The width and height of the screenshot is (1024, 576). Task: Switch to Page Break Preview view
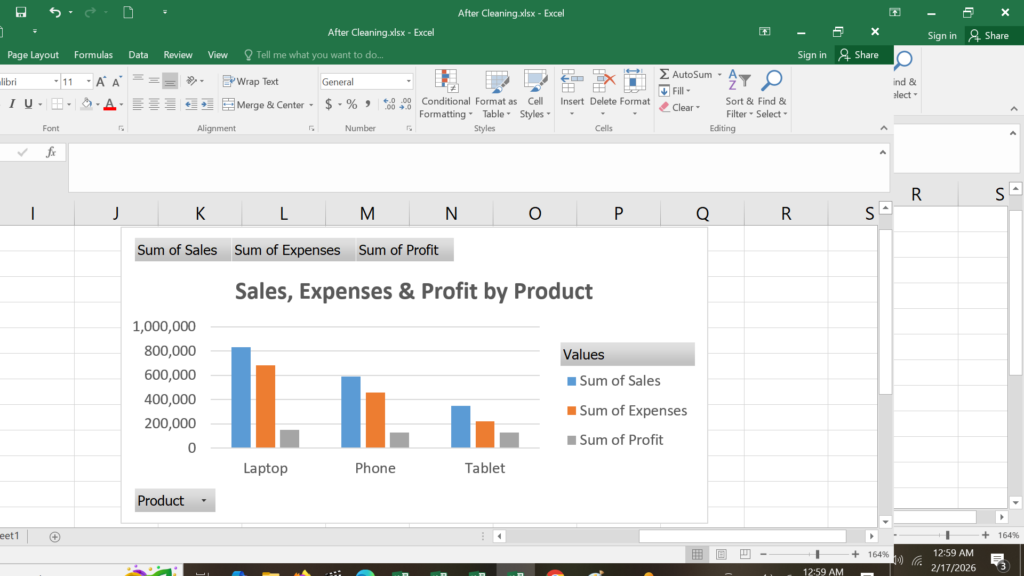[x=744, y=554]
